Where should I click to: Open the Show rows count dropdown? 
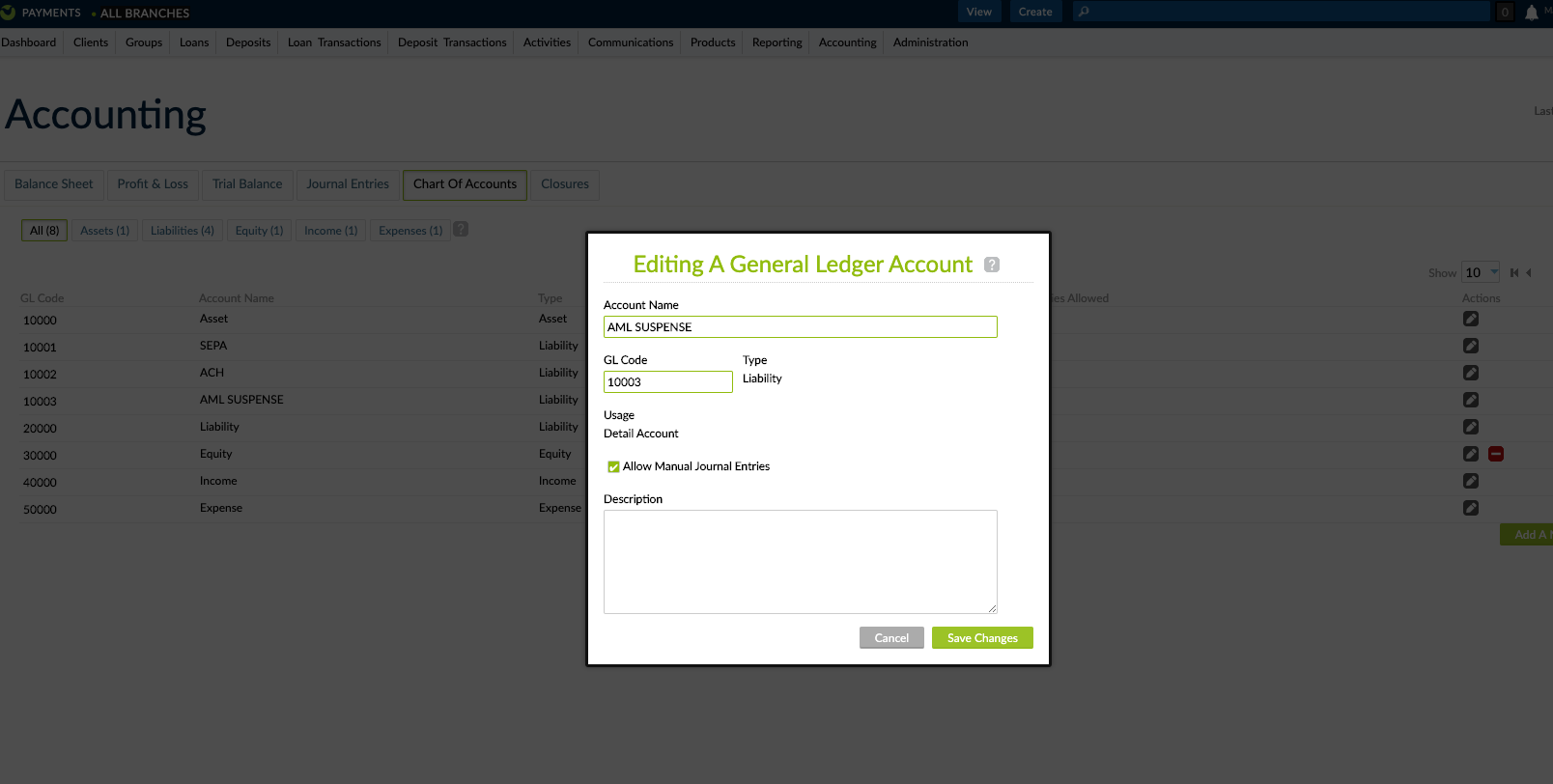point(1480,272)
